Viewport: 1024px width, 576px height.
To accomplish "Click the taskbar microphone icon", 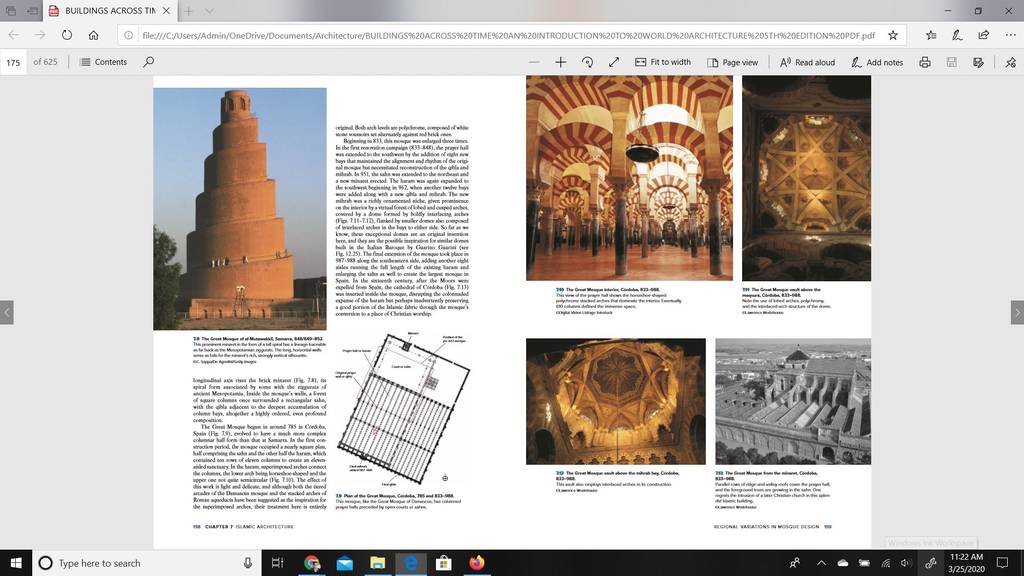I will 248,563.
